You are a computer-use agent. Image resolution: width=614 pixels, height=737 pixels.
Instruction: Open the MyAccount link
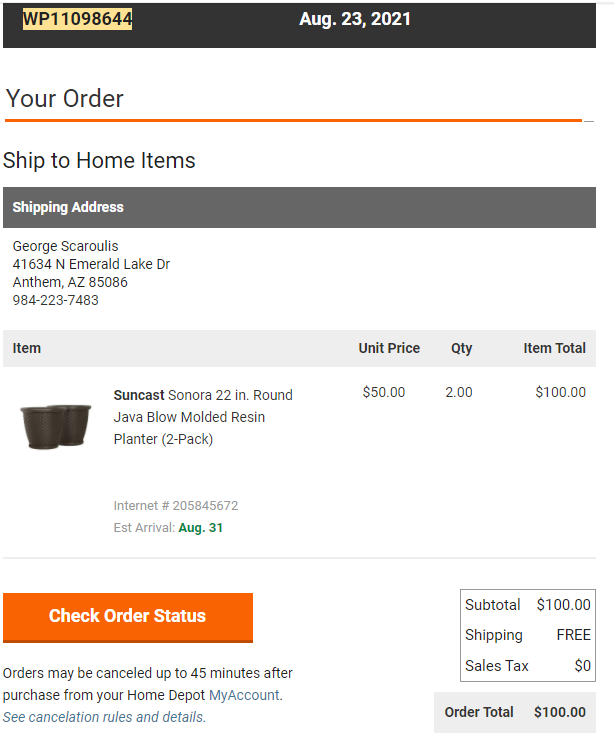(x=244, y=695)
